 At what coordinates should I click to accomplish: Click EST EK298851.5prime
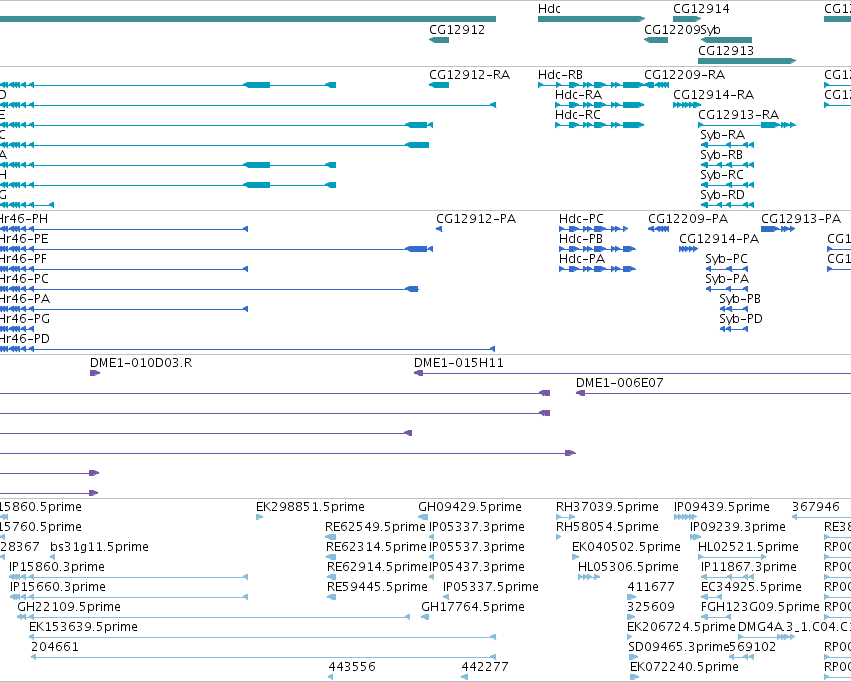310,507
